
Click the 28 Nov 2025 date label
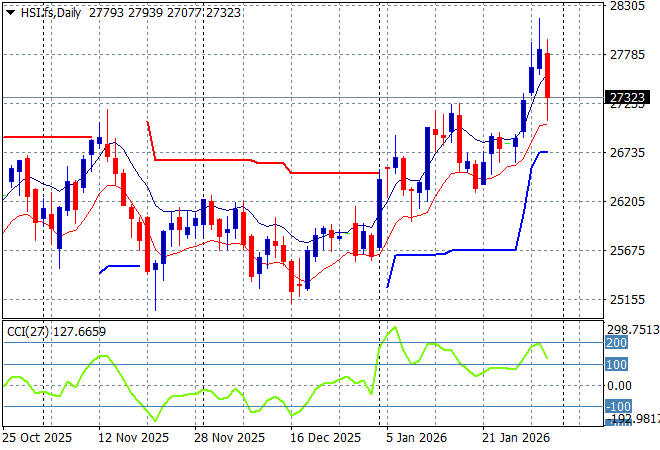229,438
